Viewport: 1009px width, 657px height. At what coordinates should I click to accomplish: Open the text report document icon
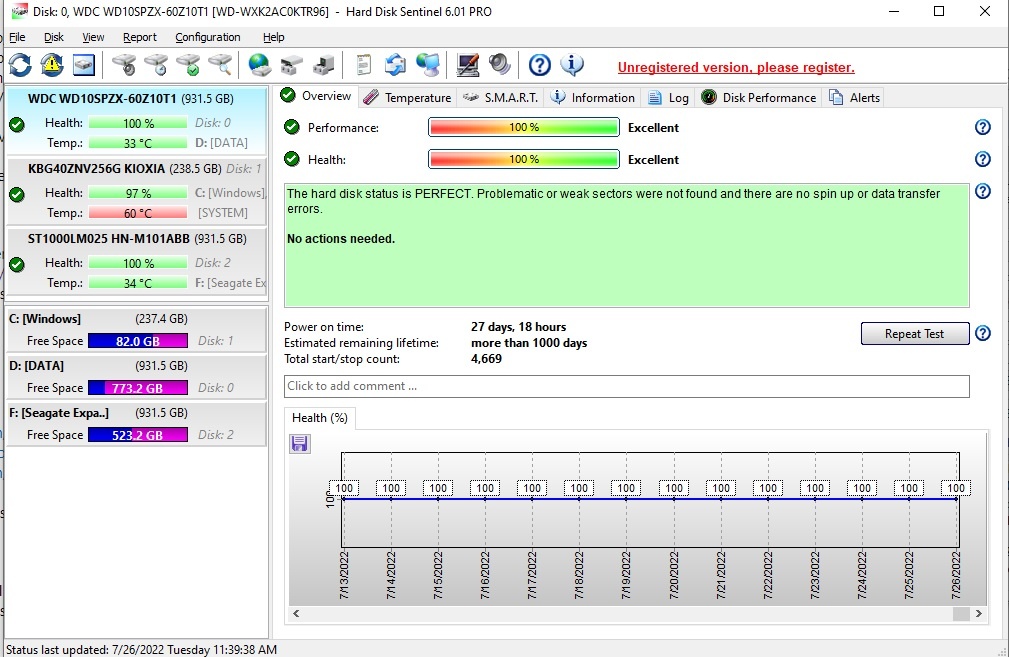[x=364, y=65]
